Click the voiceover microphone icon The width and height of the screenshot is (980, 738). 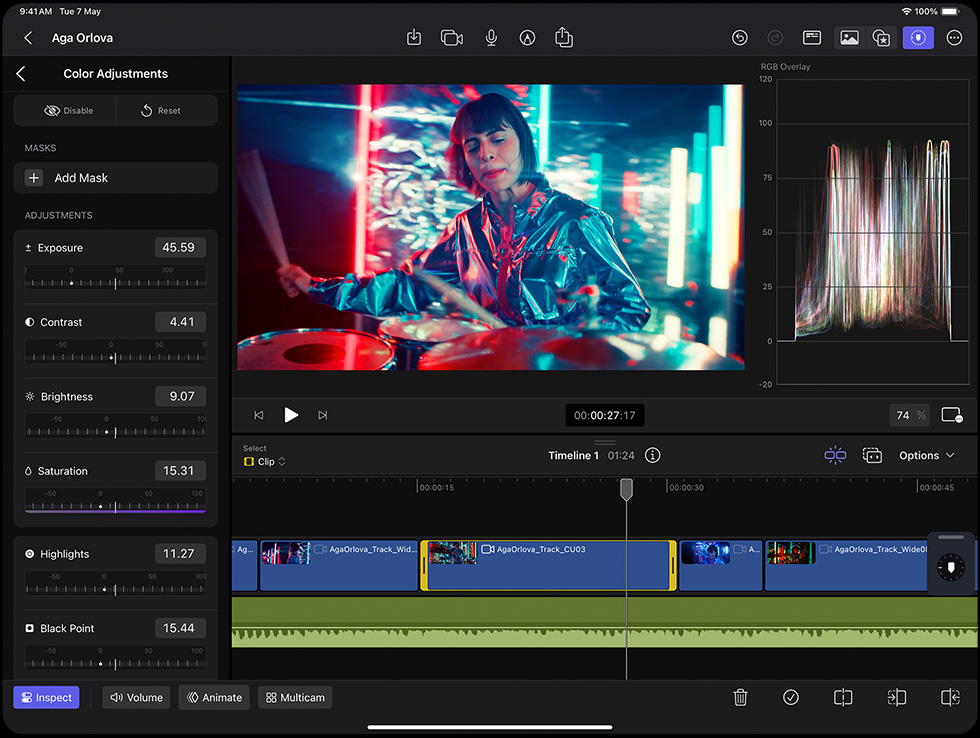(x=491, y=38)
